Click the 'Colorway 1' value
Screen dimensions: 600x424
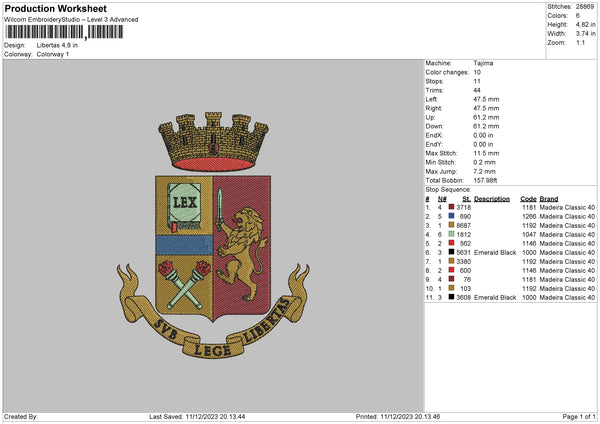[53, 54]
